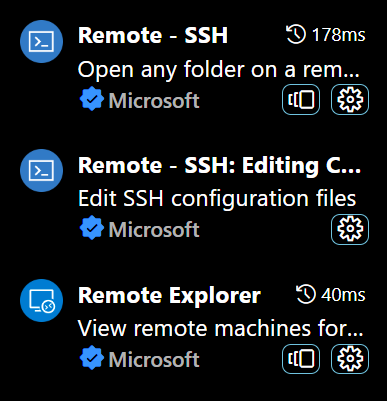Screen dimensions: 387x401
Task: Click "Edit SSH configuration files" description
Action: (217, 199)
